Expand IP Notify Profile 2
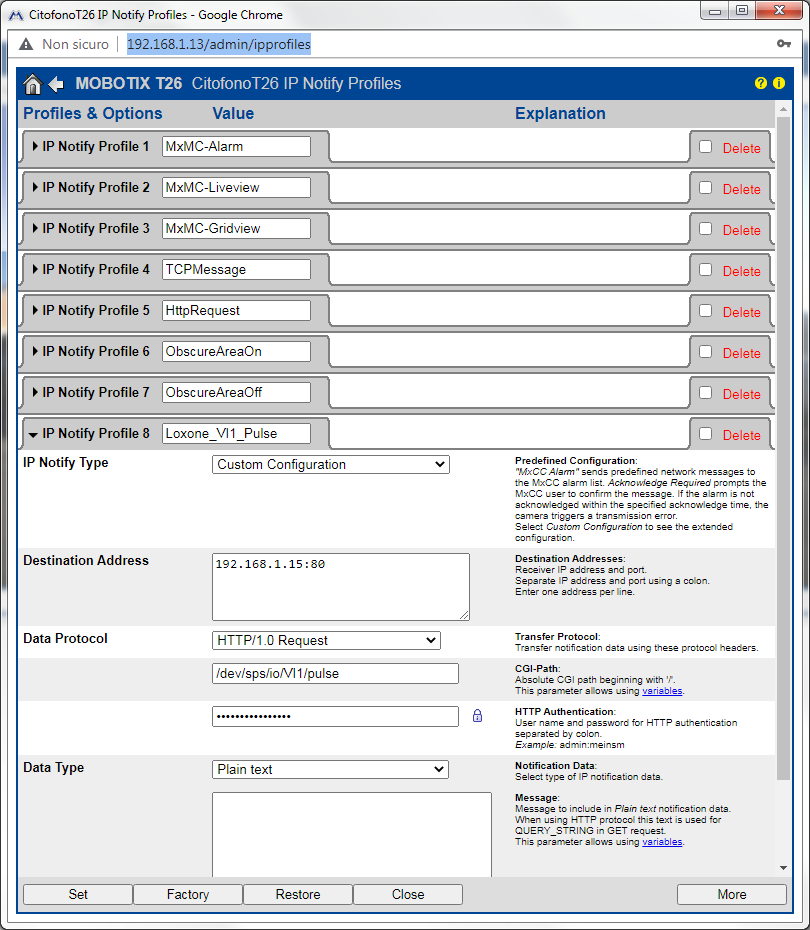810x930 pixels. point(35,187)
